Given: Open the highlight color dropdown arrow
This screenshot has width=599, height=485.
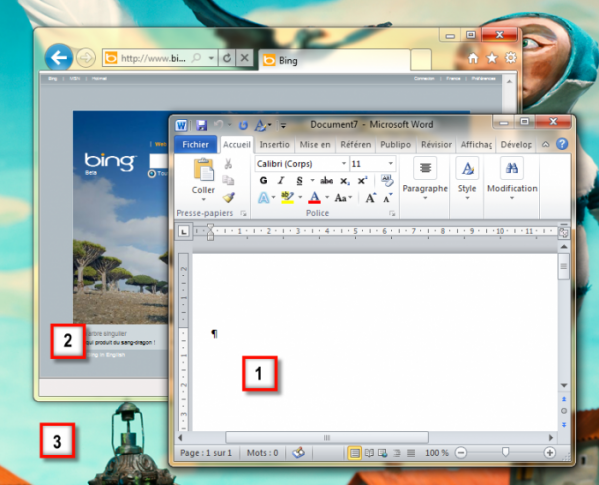Looking at the screenshot, I should pos(300,197).
